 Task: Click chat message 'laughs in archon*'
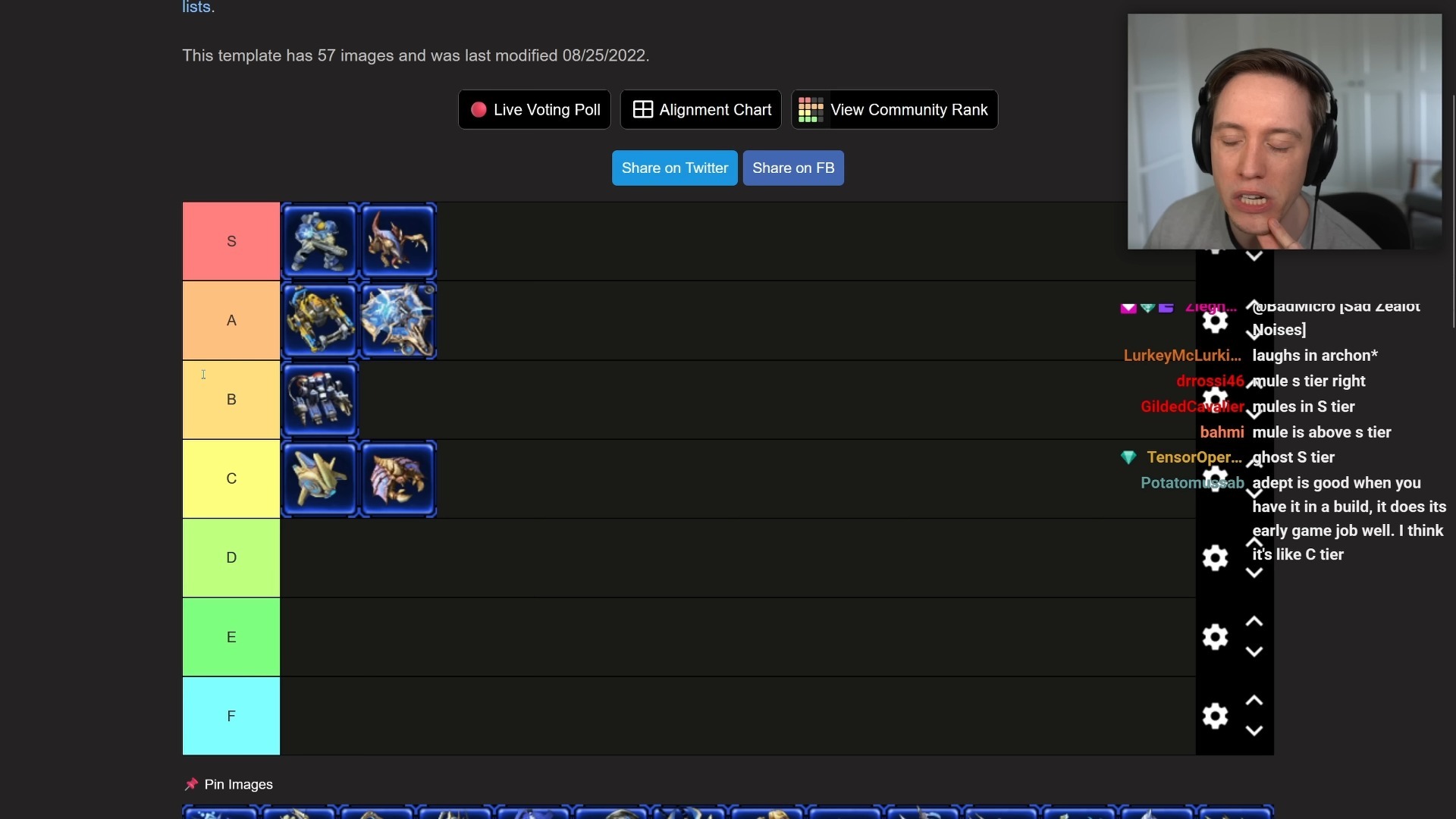pos(1315,356)
